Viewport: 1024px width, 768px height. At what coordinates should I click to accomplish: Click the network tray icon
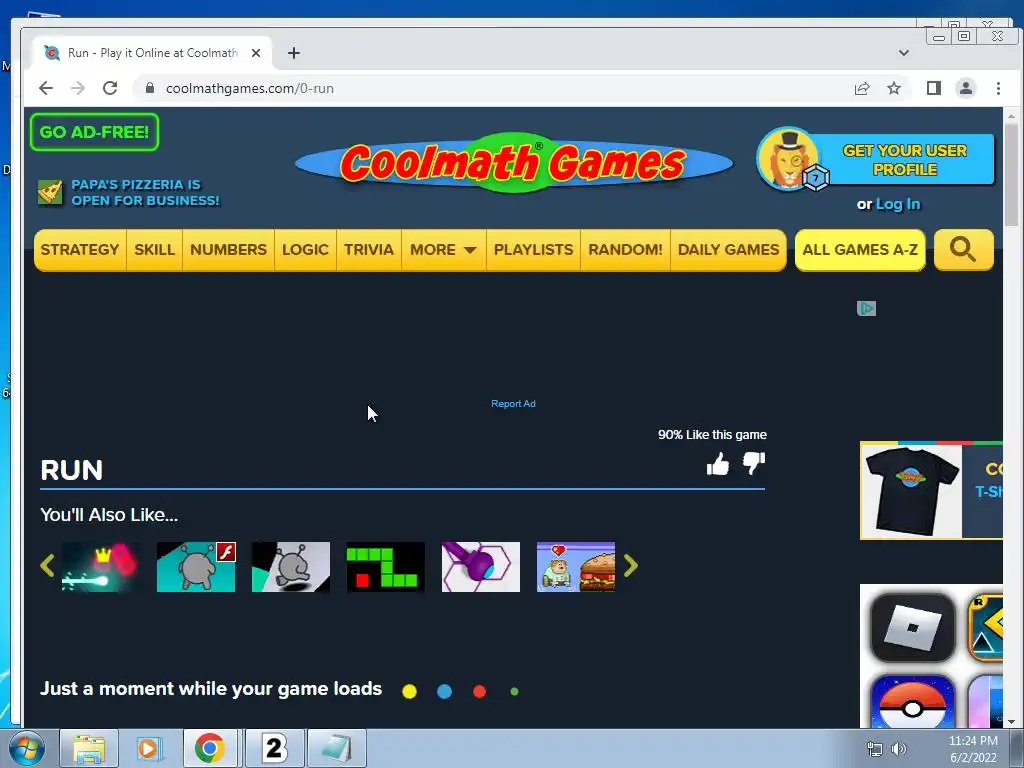tap(874, 749)
